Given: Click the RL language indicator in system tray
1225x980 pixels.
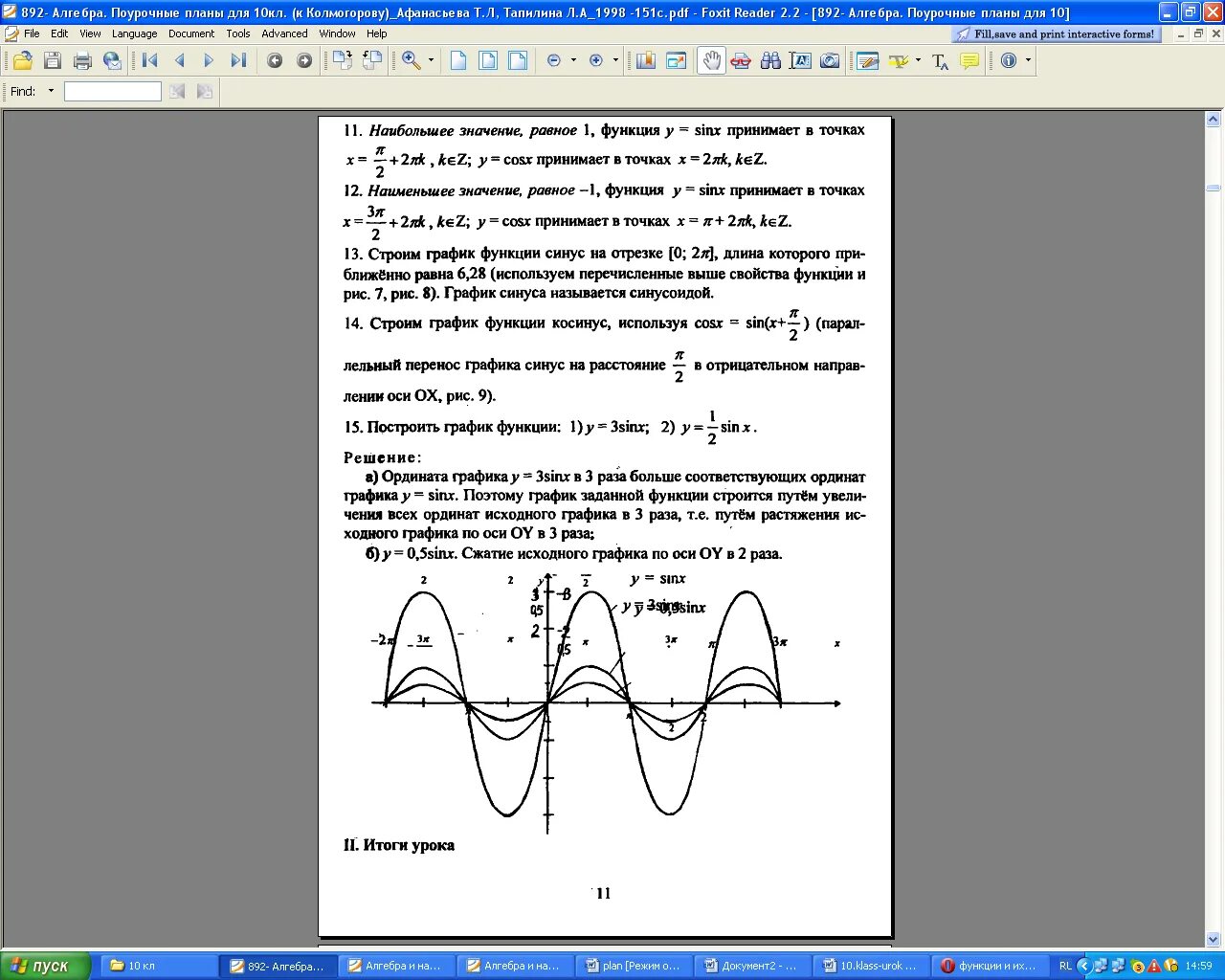Looking at the screenshot, I should pos(1064,966).
